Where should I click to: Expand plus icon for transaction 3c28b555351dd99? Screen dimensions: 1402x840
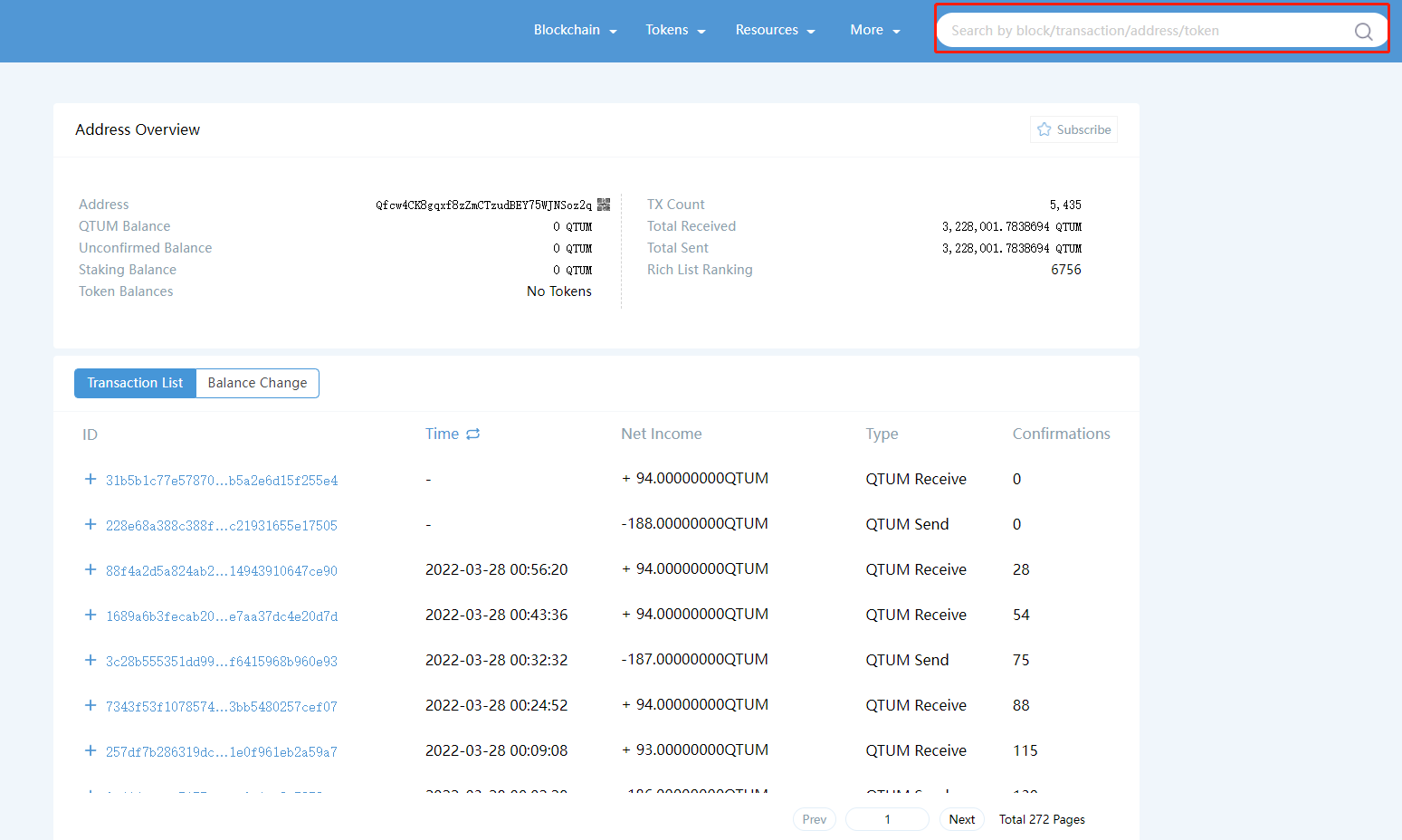[x=91, y=660]
